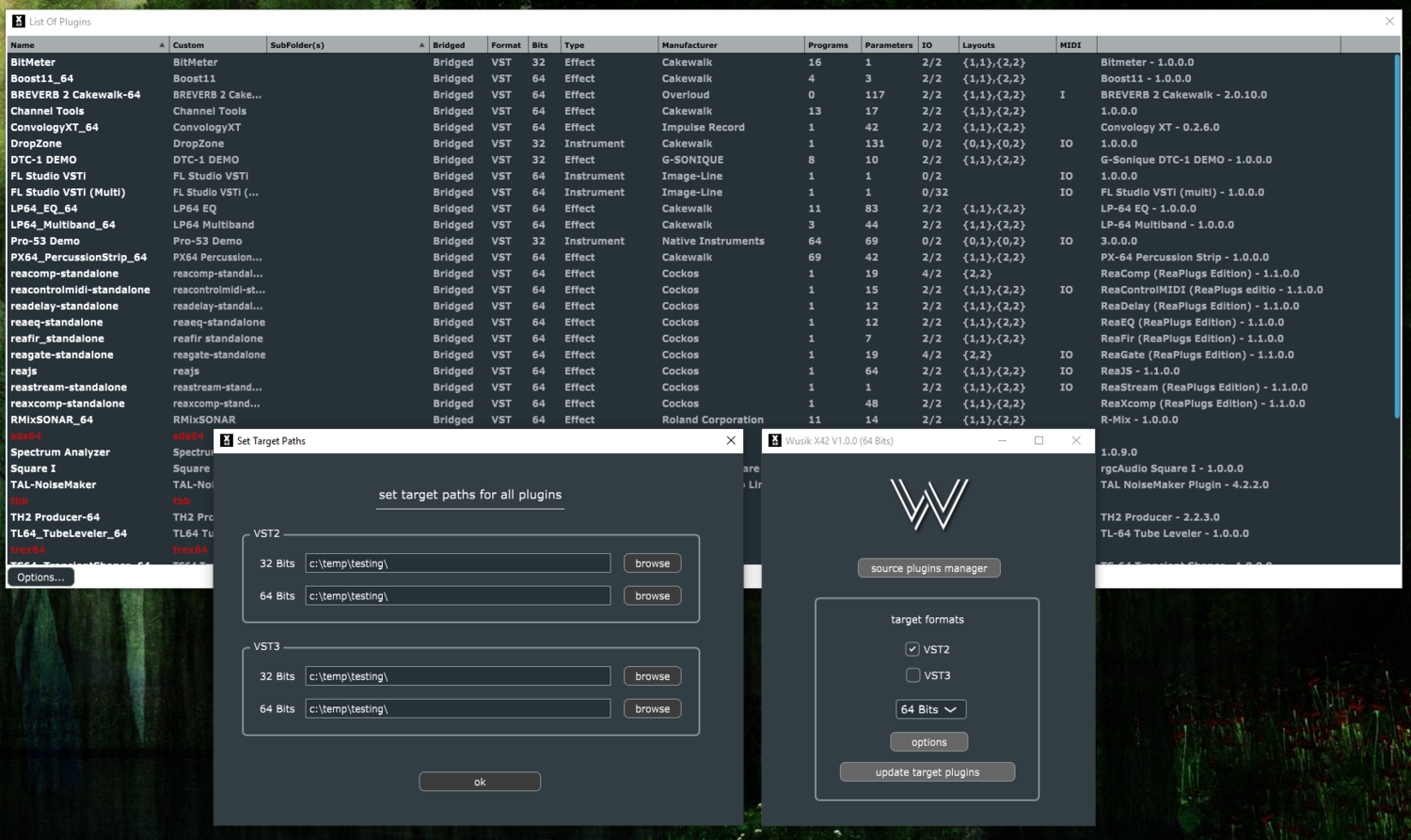1411x840 pixels.
Task: Select the LP64_EQ_64 plugin row
Action: pyautogui.click(x=701, y=209)
